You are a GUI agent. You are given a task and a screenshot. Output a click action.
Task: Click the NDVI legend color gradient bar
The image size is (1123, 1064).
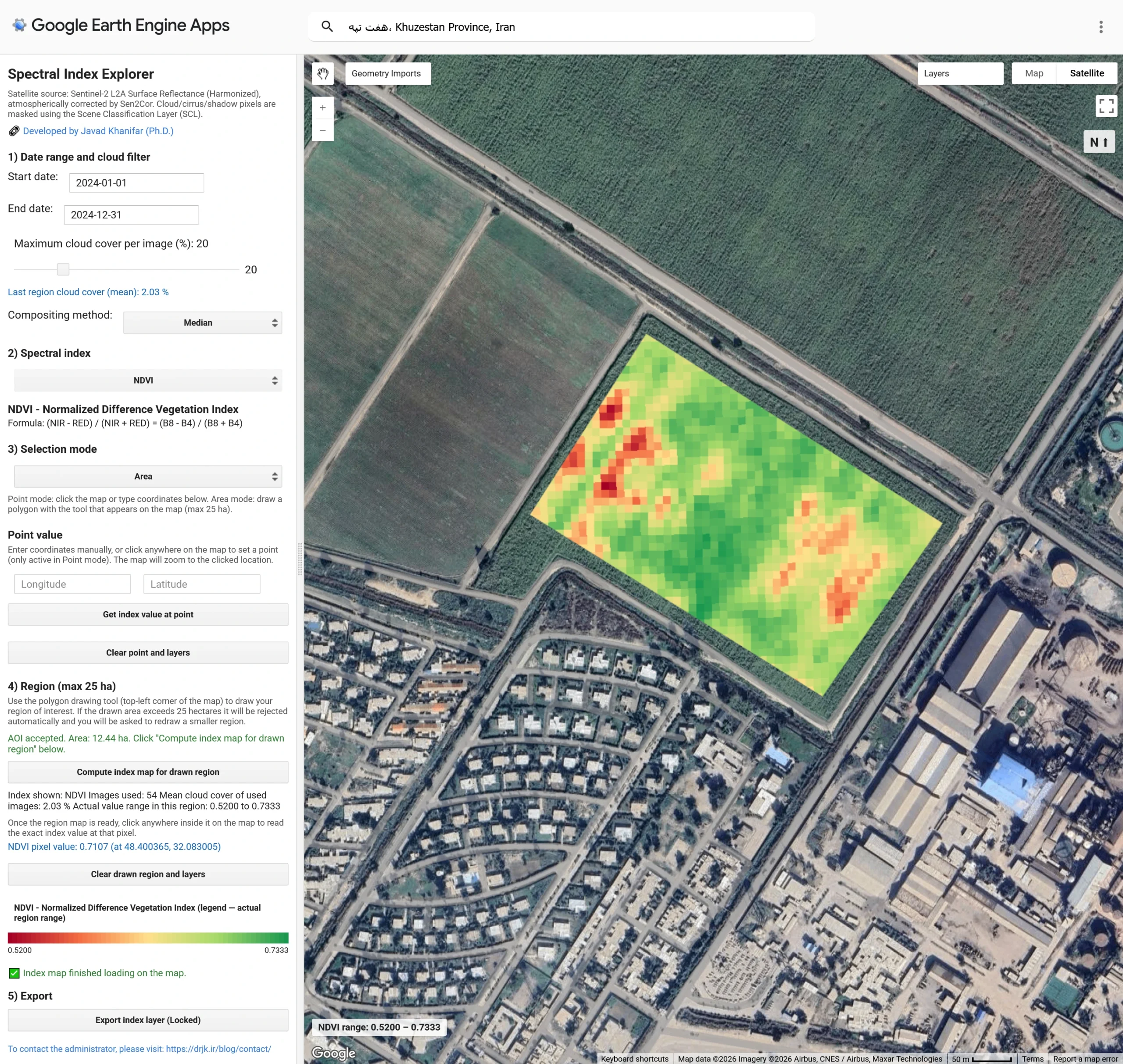[148, 938]
